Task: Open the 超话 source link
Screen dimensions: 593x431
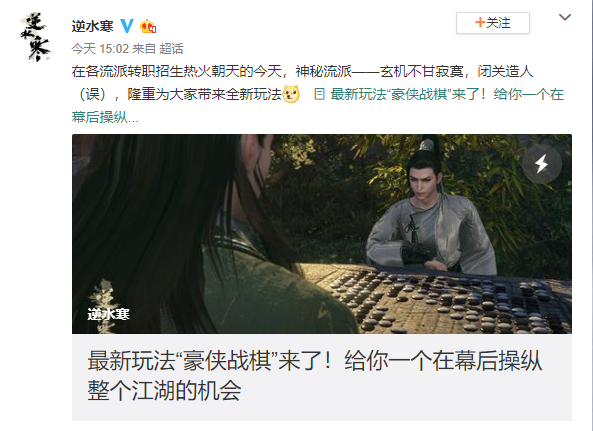Action: (171, 48)
